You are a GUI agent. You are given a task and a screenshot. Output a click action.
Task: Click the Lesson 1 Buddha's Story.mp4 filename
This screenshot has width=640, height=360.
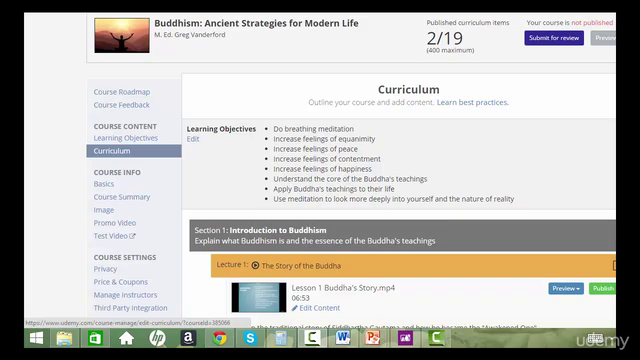[343, 288]
